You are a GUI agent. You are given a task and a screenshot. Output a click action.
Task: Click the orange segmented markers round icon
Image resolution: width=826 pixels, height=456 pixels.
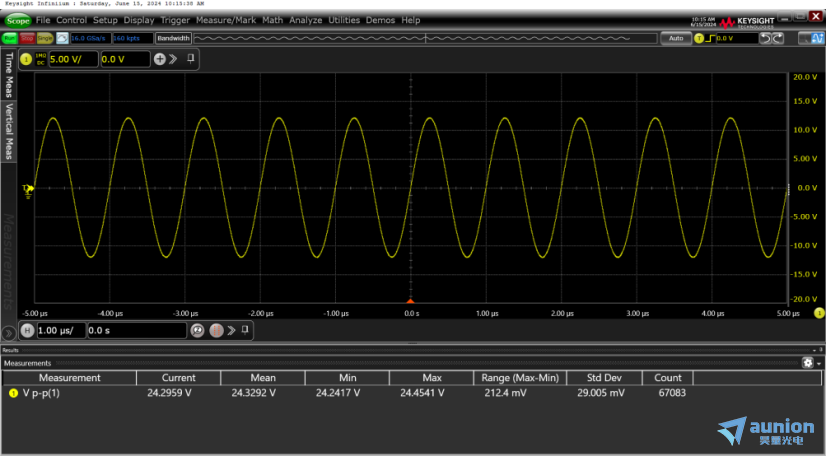[x=217, y=331]
